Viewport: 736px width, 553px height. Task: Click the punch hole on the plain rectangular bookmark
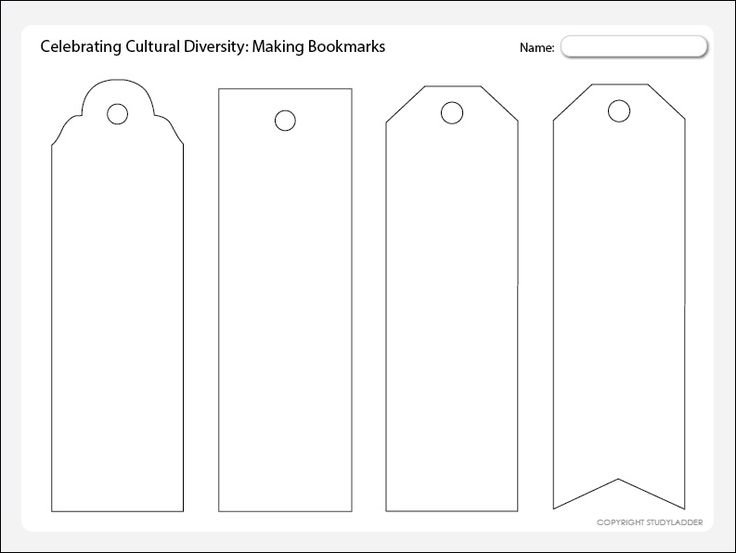point(285,121)
